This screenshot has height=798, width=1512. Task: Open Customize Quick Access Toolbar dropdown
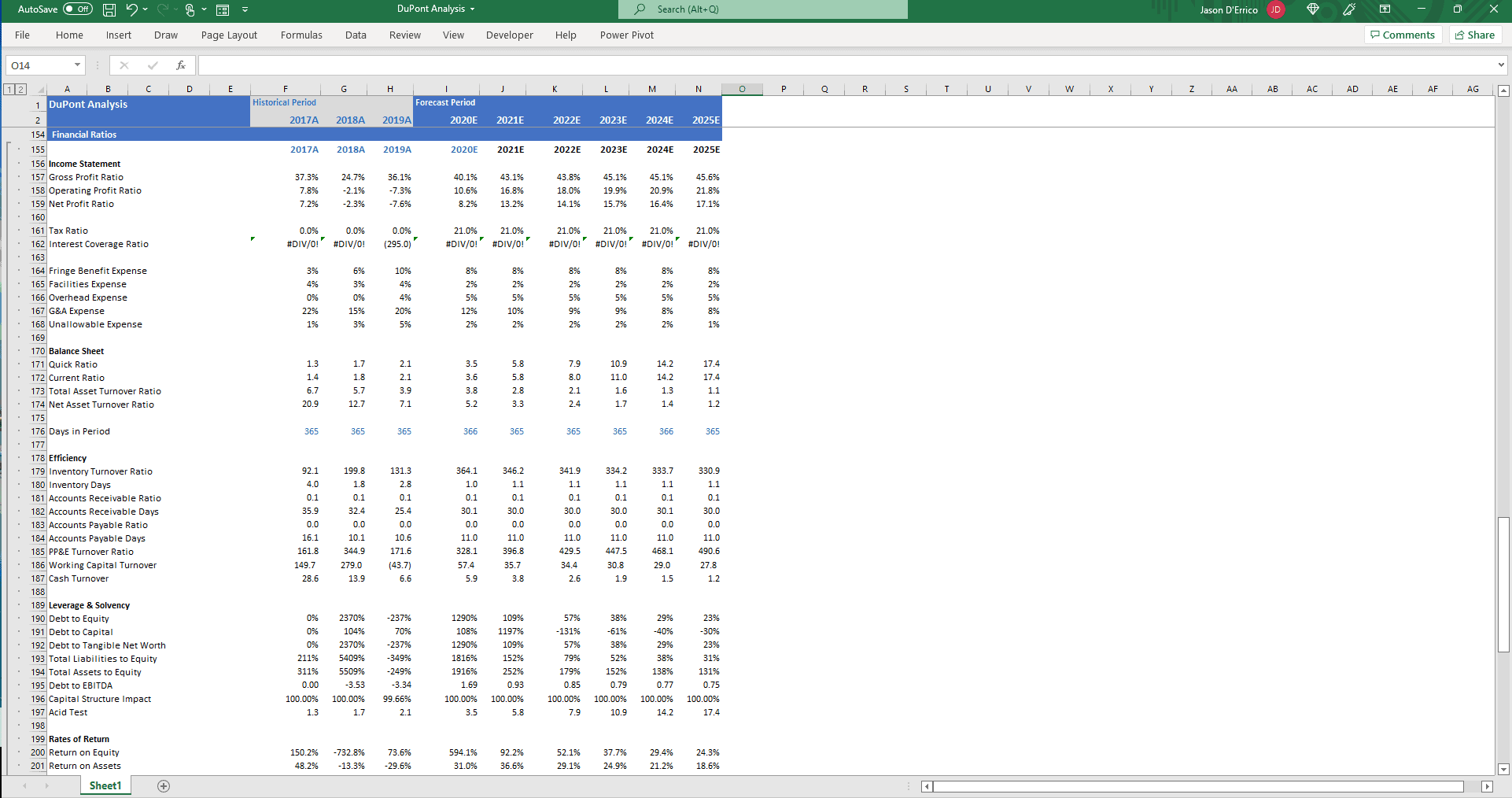click(x=245, y=9)
